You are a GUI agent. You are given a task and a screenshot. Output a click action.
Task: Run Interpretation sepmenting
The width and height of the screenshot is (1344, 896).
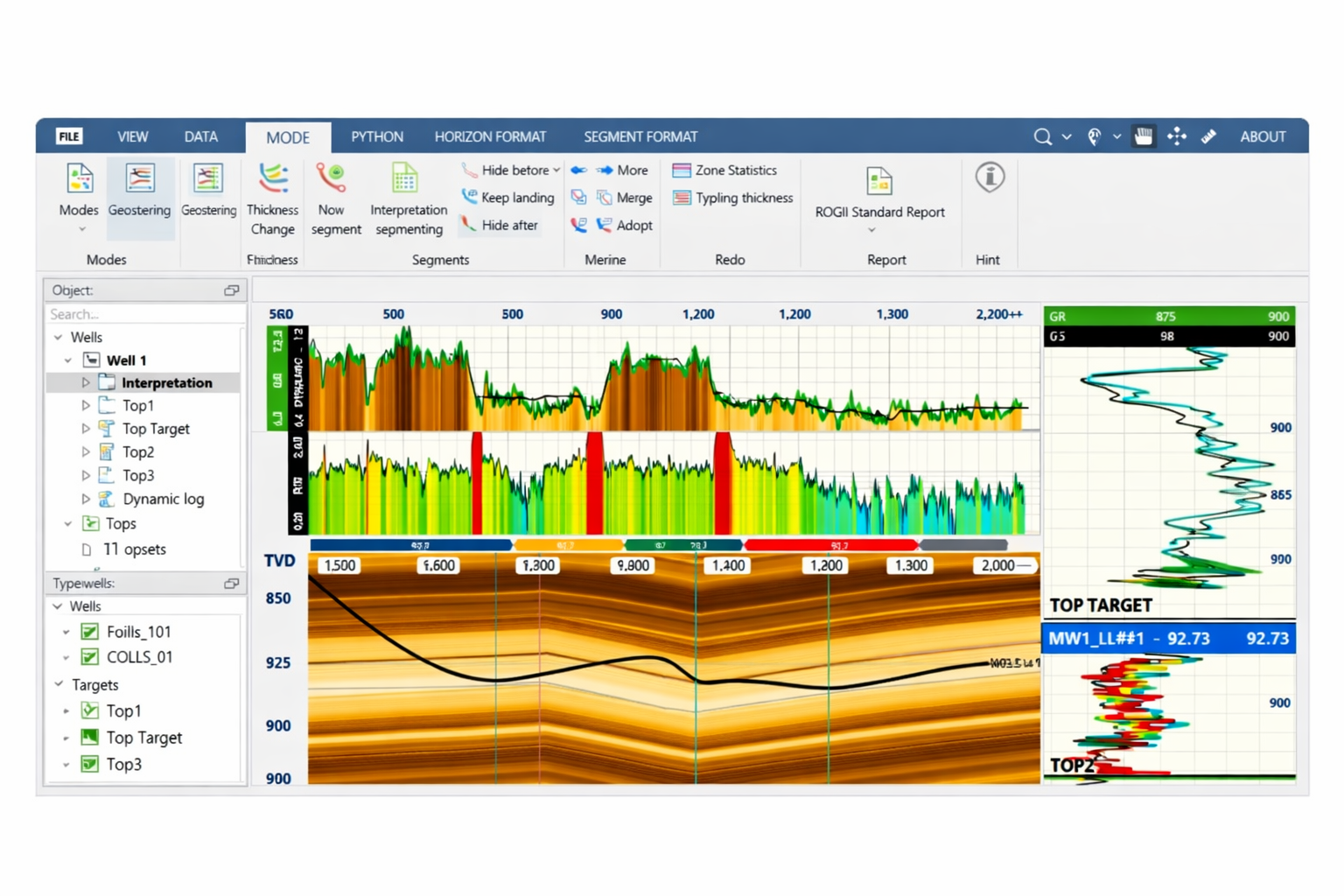click(408, 199)
